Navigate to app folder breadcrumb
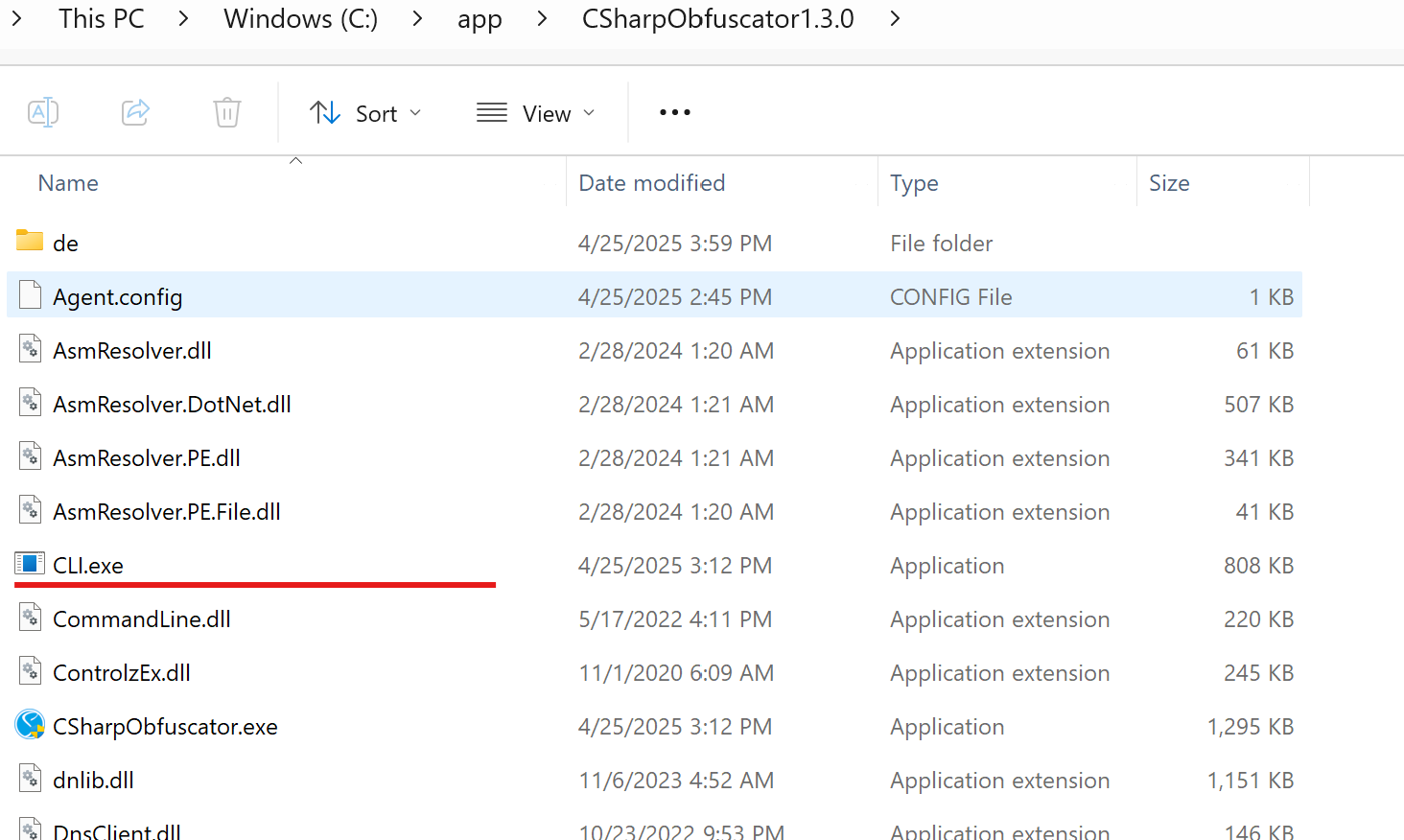 (480, 19)
